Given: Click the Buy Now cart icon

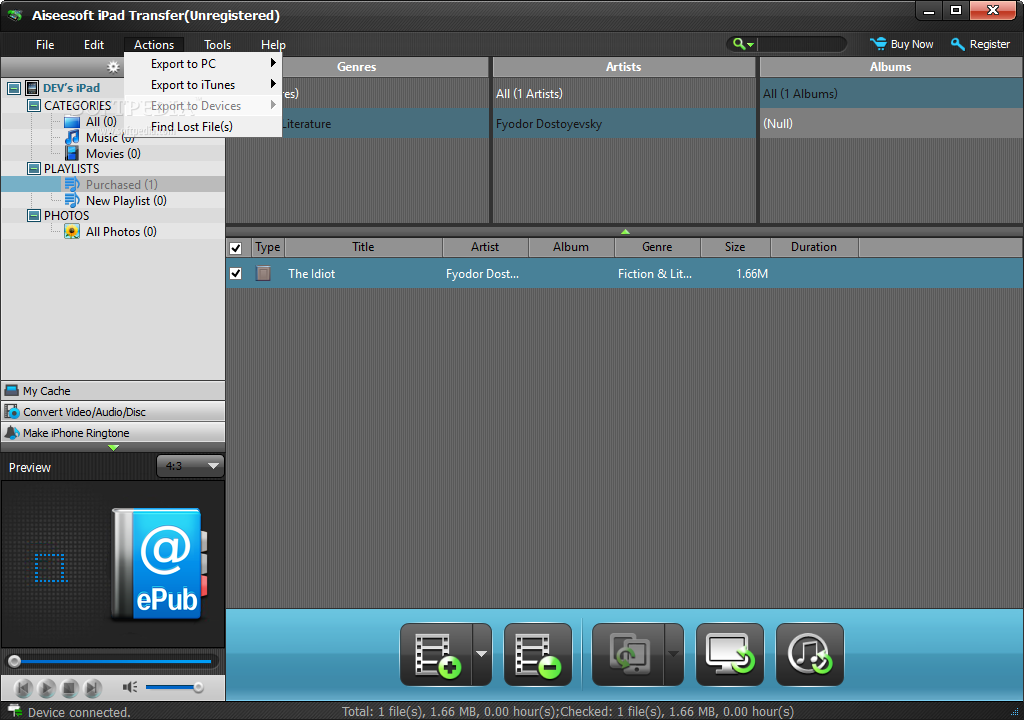Looking at the screenshot, I should click(878, 44).
